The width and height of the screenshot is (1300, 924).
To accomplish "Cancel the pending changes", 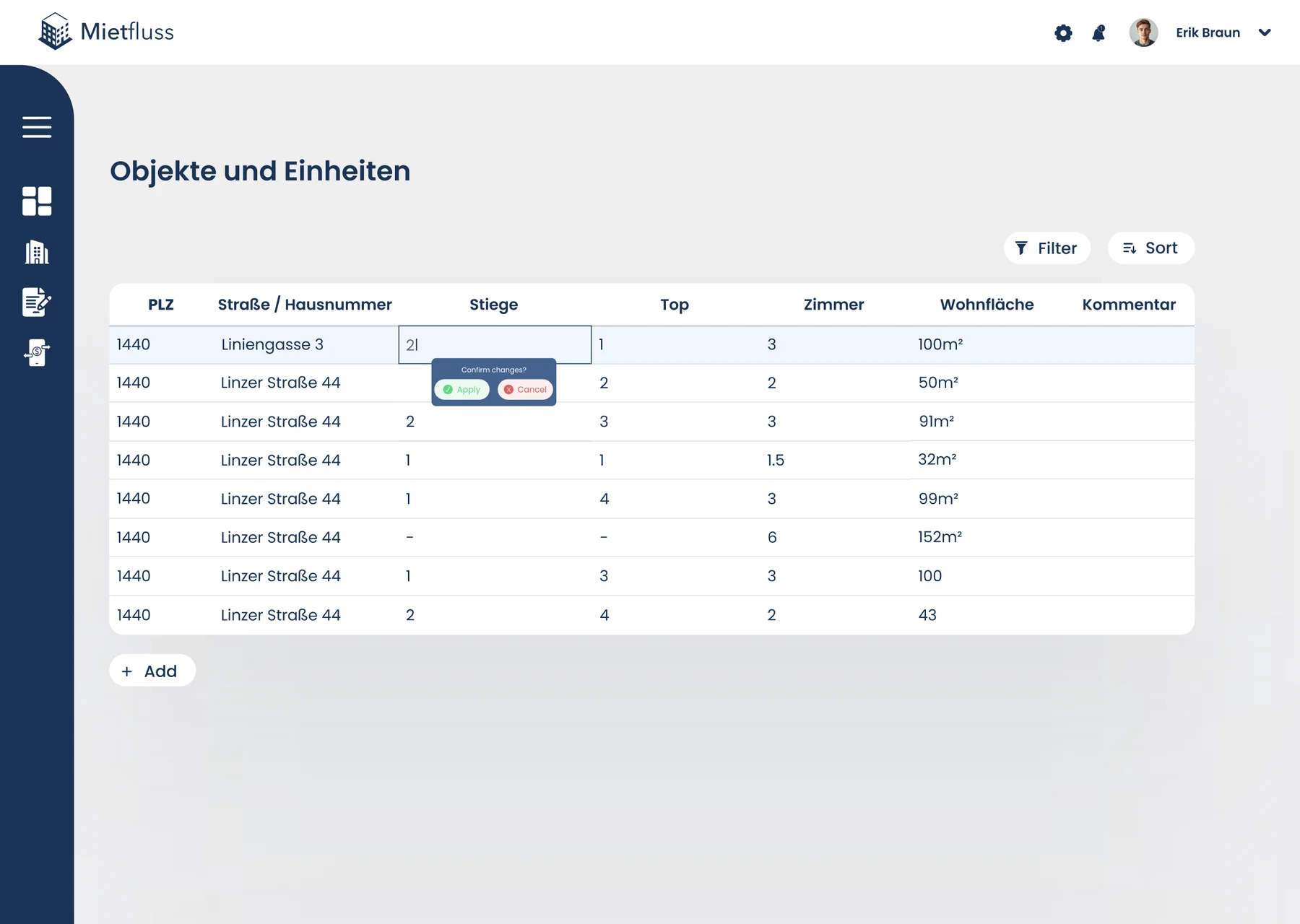I will pyautogui.click(x=526, y=390).
